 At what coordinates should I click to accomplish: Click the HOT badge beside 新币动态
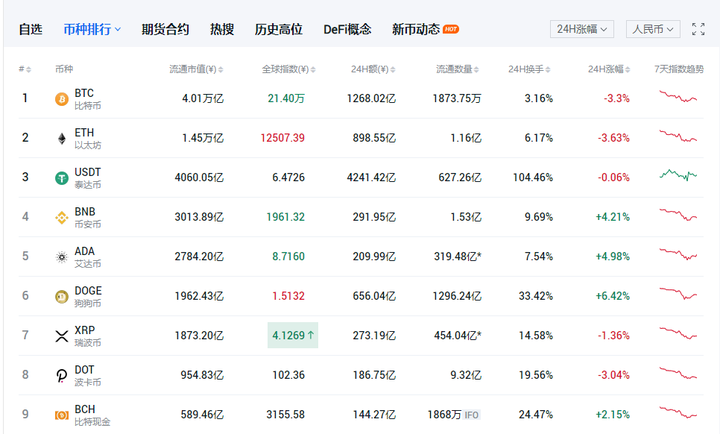click(x=450, y=29)
